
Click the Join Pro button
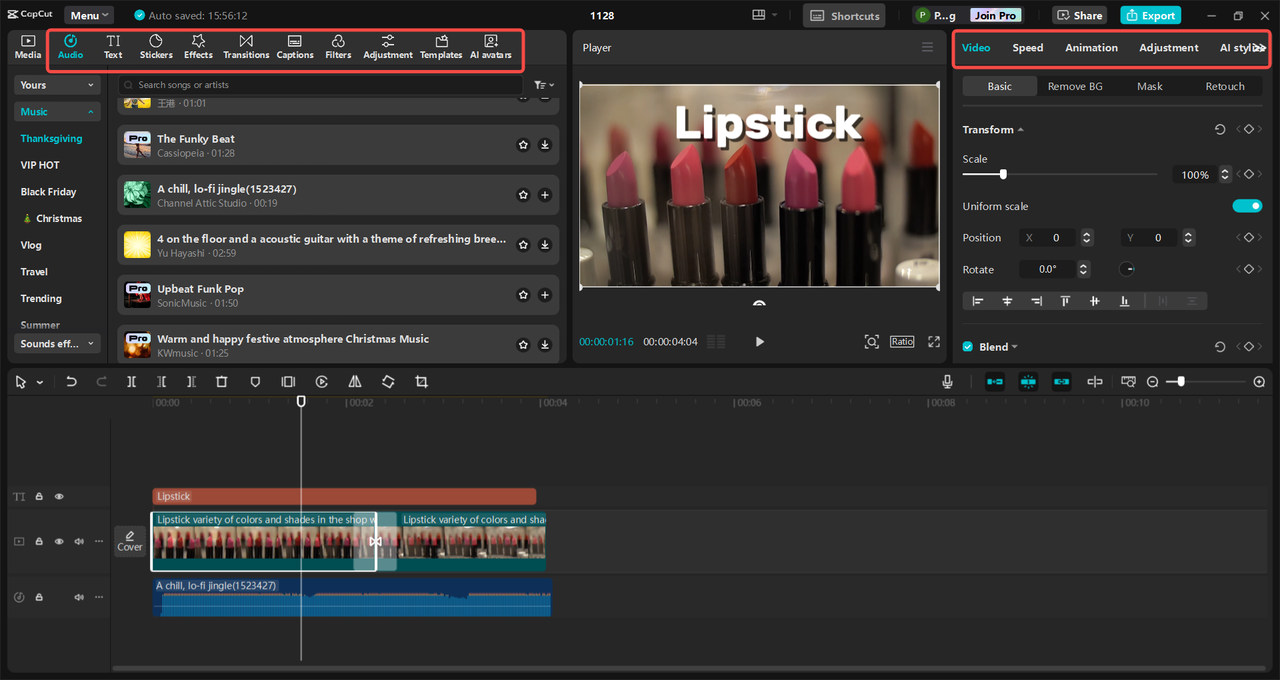(996, 15)
